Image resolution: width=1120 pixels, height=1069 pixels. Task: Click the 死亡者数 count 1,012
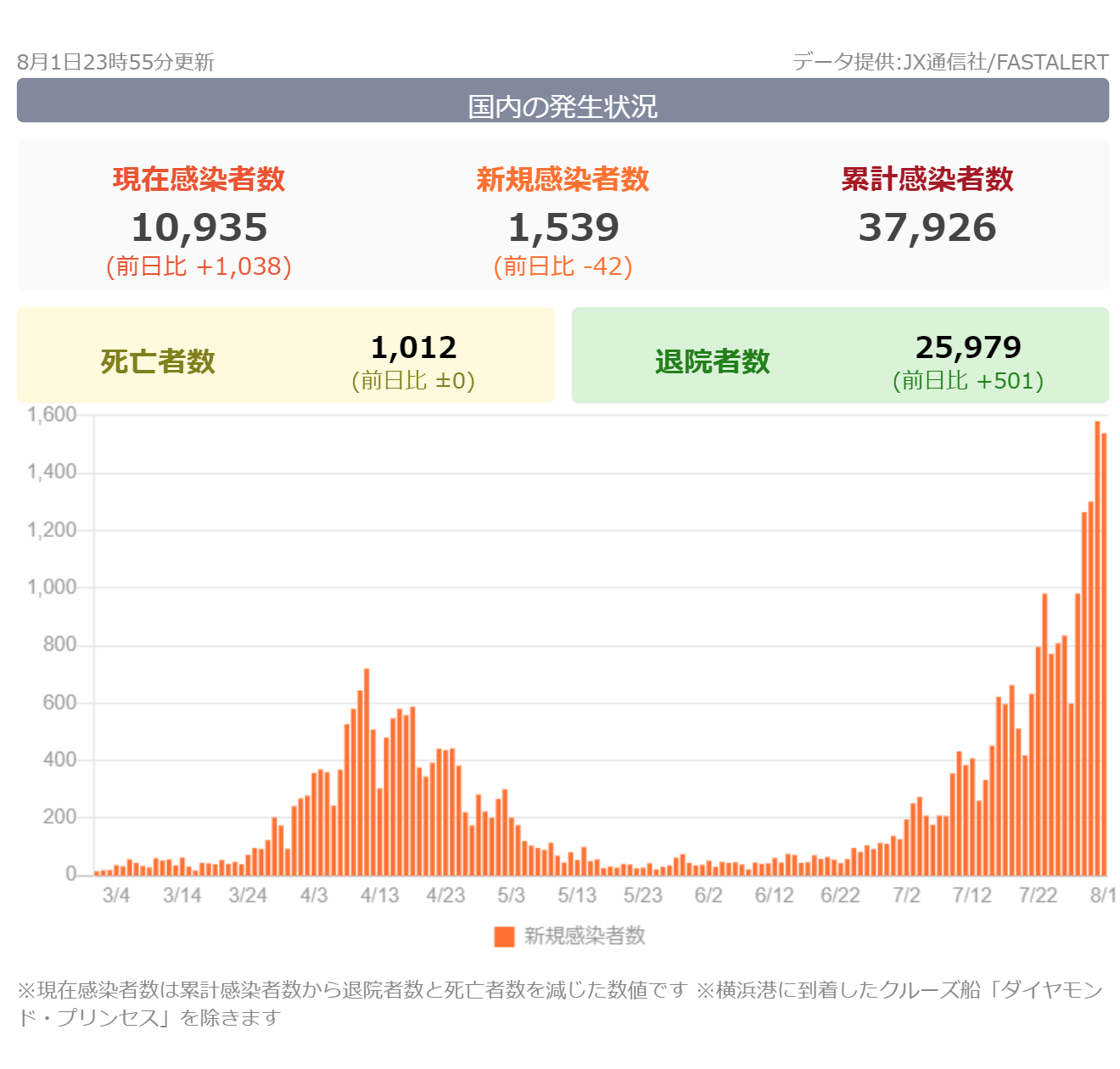(x=413, y=348)
